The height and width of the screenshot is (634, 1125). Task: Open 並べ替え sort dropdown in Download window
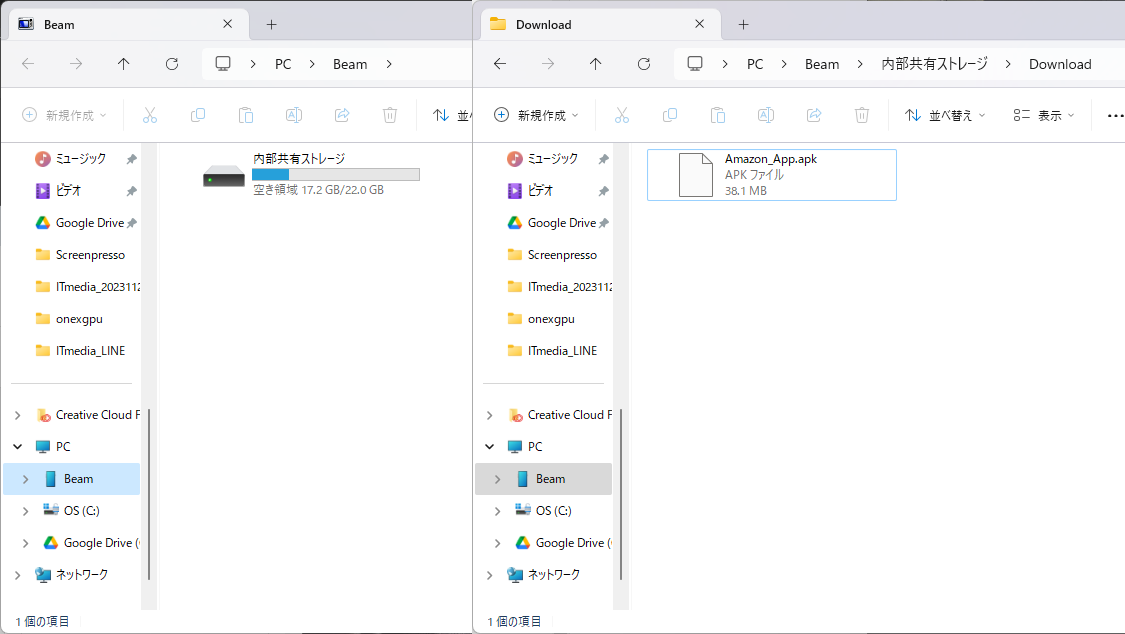click(x=945, y=115)
